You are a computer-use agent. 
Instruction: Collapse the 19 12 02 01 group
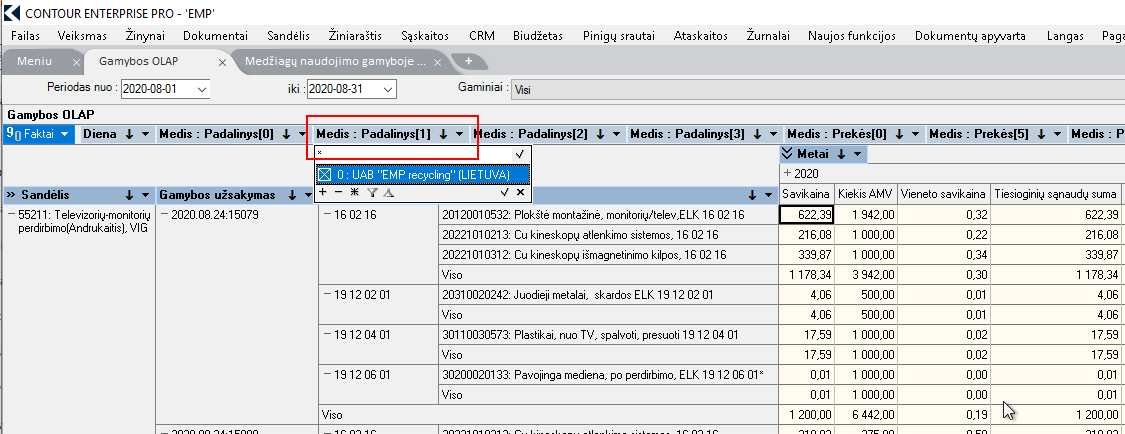pos(326,295)
